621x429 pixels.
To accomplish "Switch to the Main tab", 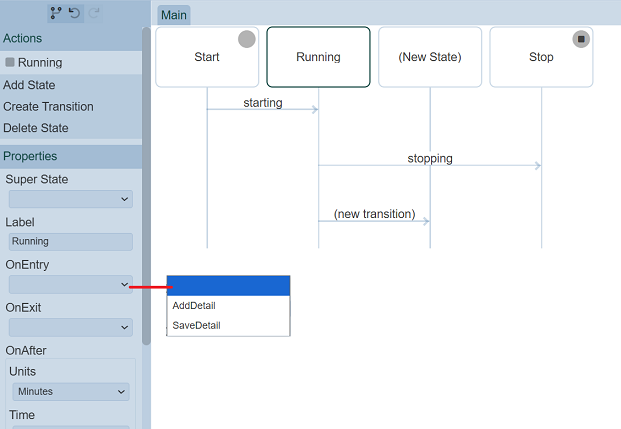I will pos(174,15).
